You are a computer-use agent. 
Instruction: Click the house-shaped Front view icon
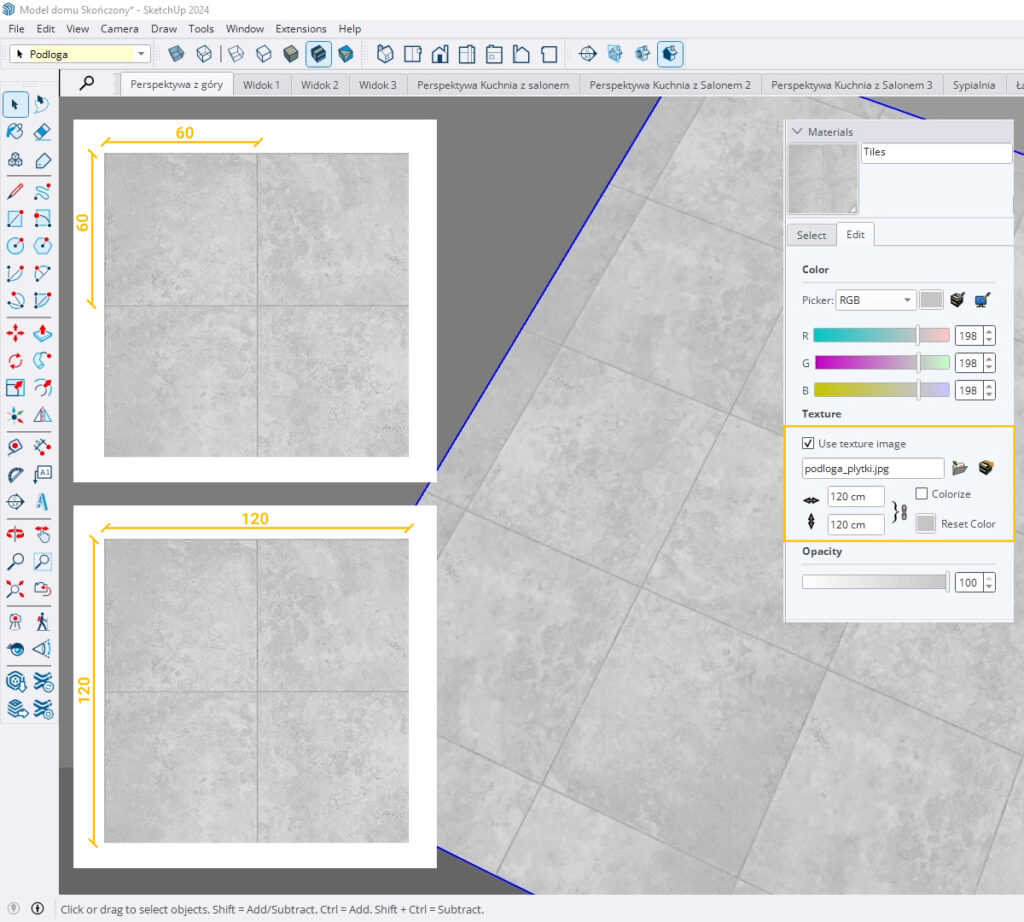tap(439, 54)
